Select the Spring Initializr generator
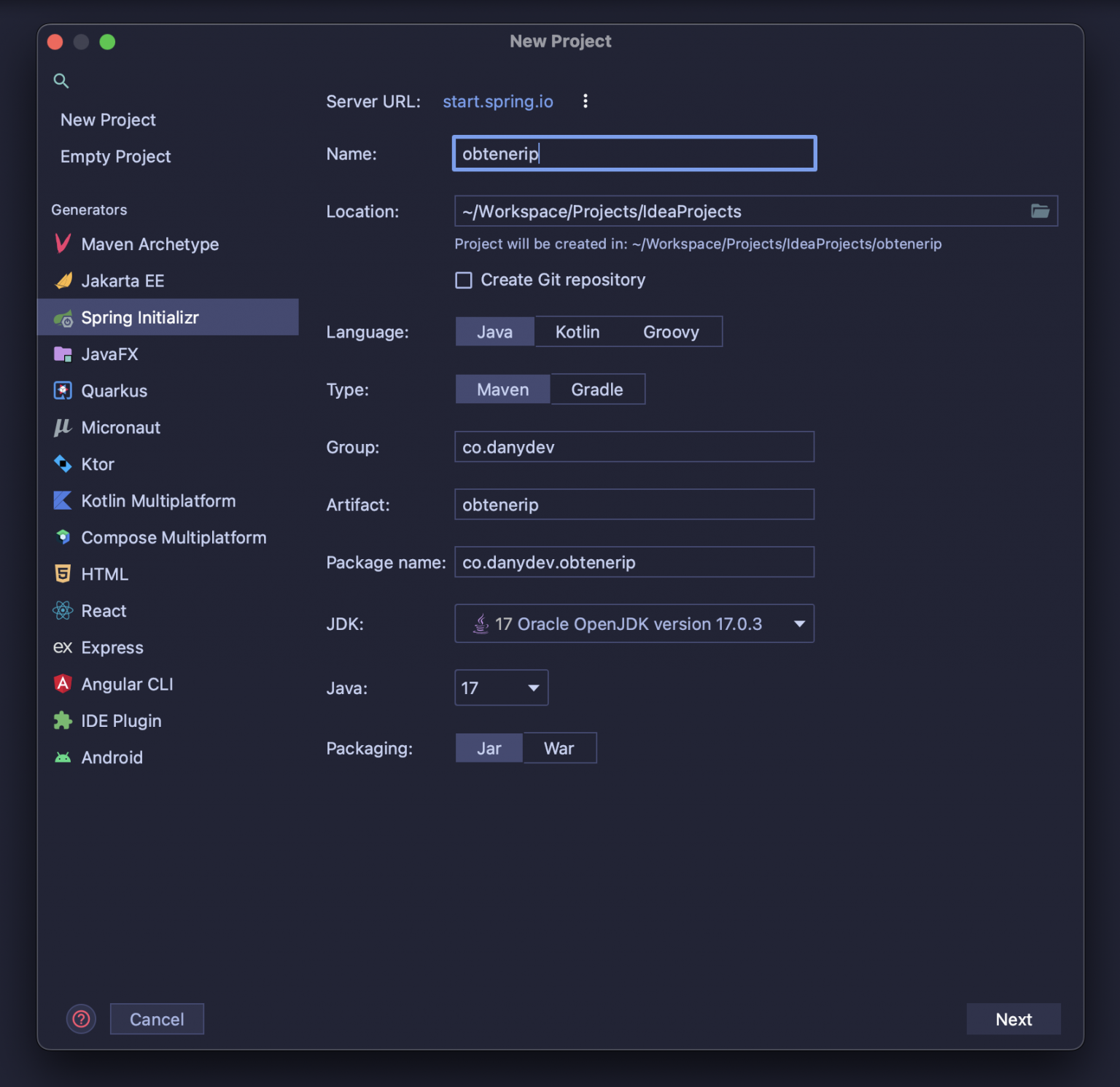Screen dimensions: 1120x1087 [140, 317]
